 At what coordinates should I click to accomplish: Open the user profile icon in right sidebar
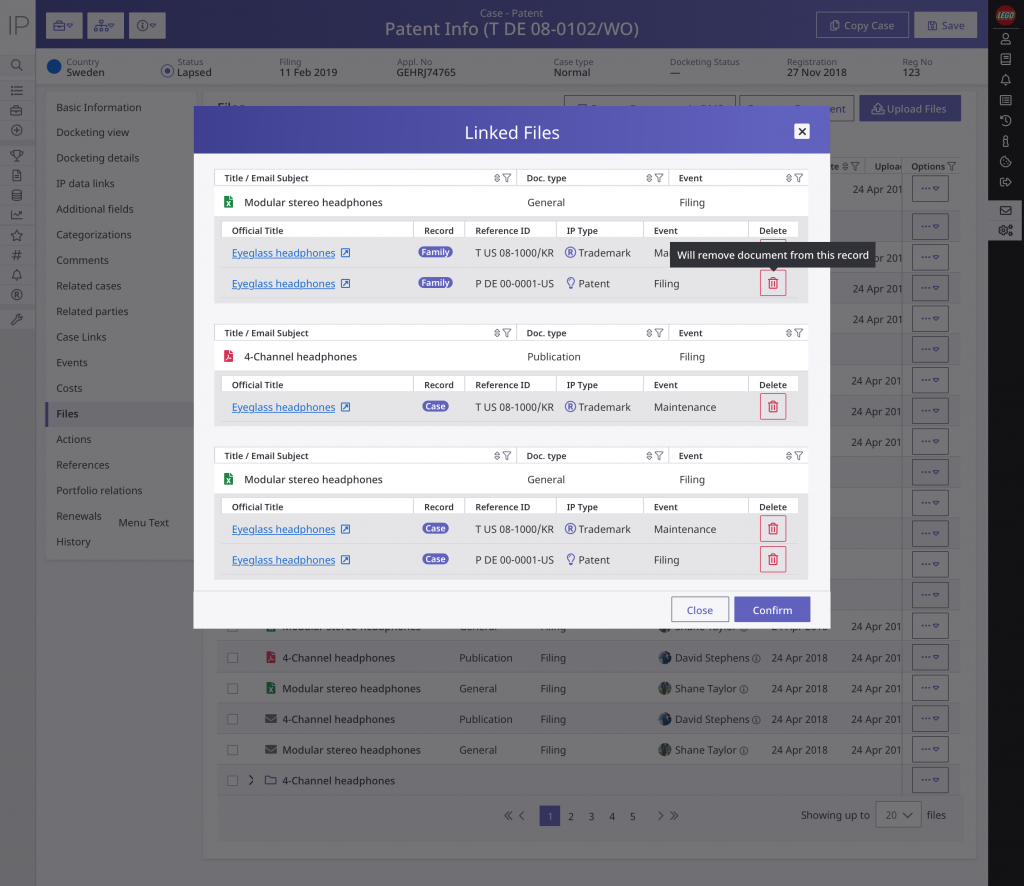point(1005,39)
